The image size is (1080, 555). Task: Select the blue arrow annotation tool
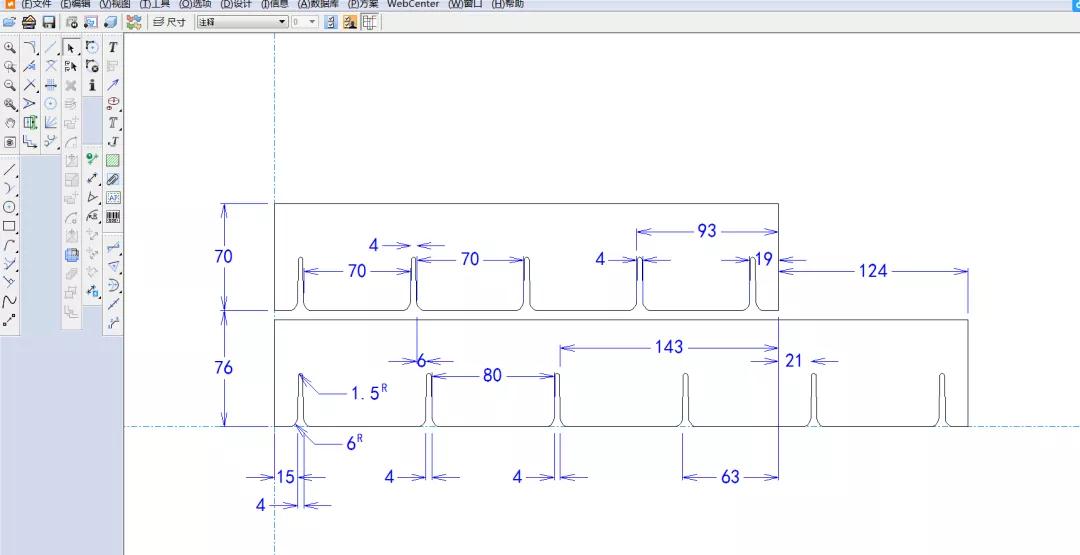[113, 85]
